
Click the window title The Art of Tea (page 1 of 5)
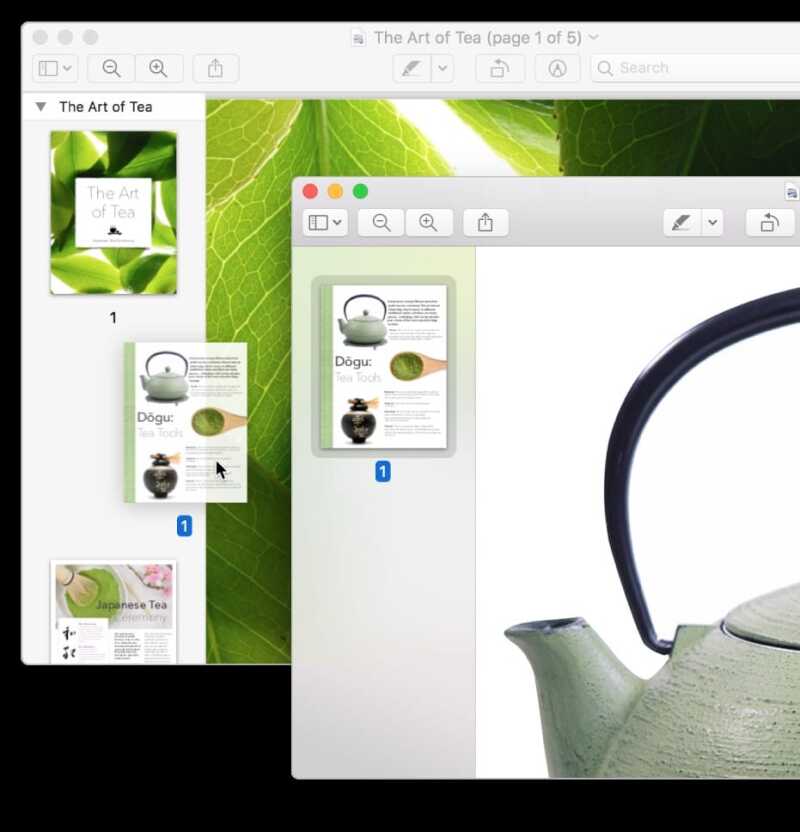[x=475, y=37]
